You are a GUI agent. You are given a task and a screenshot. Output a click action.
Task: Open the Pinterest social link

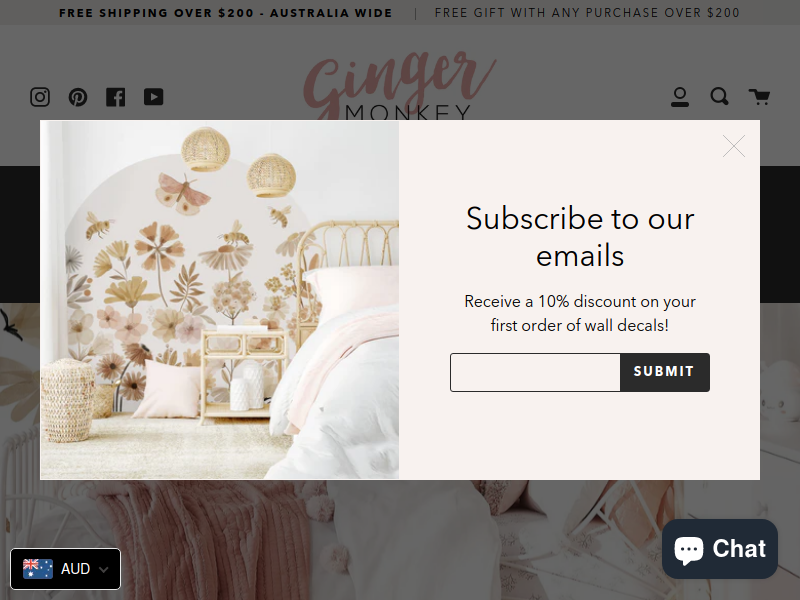(x=78, y=97)
